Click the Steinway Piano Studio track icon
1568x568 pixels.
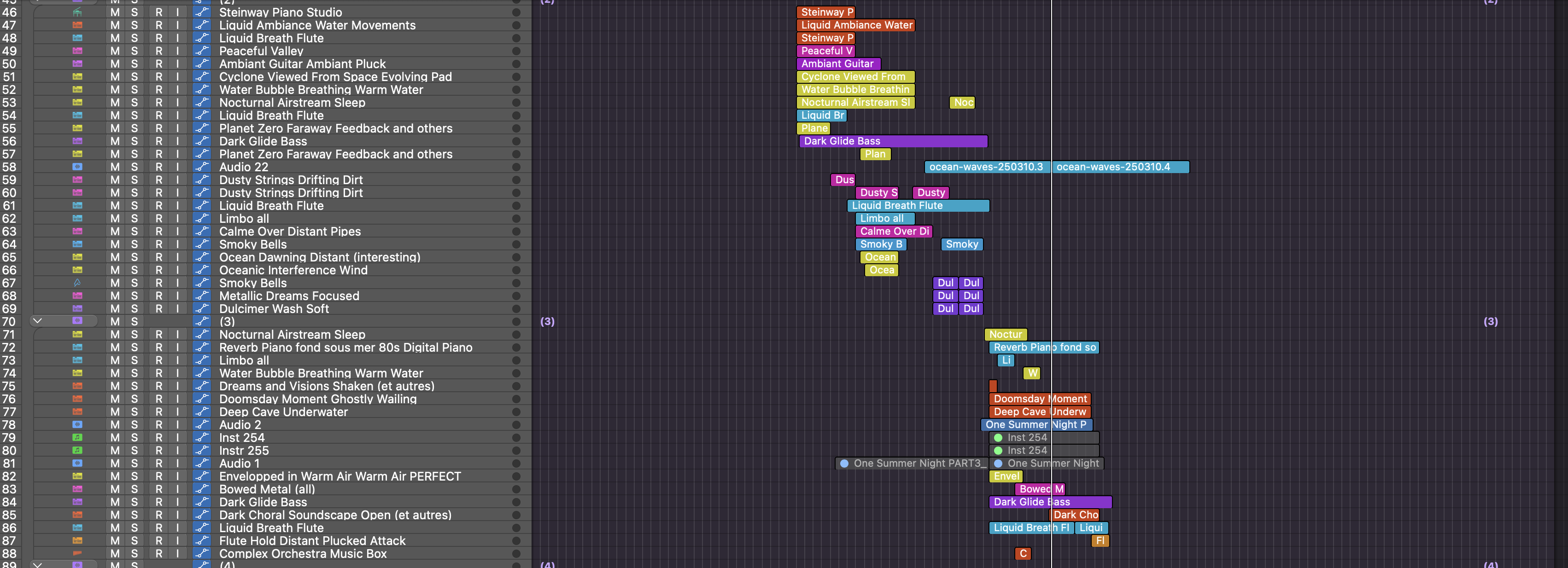click(x=77, y=12)
